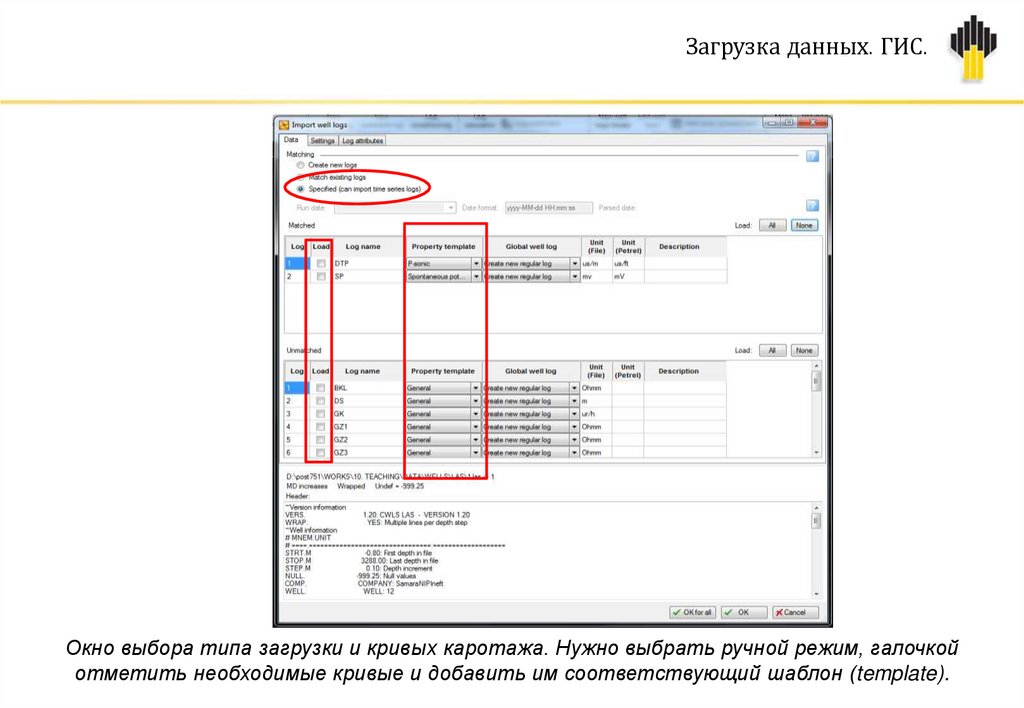
Task: Select the GZ3 log name cell
Action: tap(368, 453)
